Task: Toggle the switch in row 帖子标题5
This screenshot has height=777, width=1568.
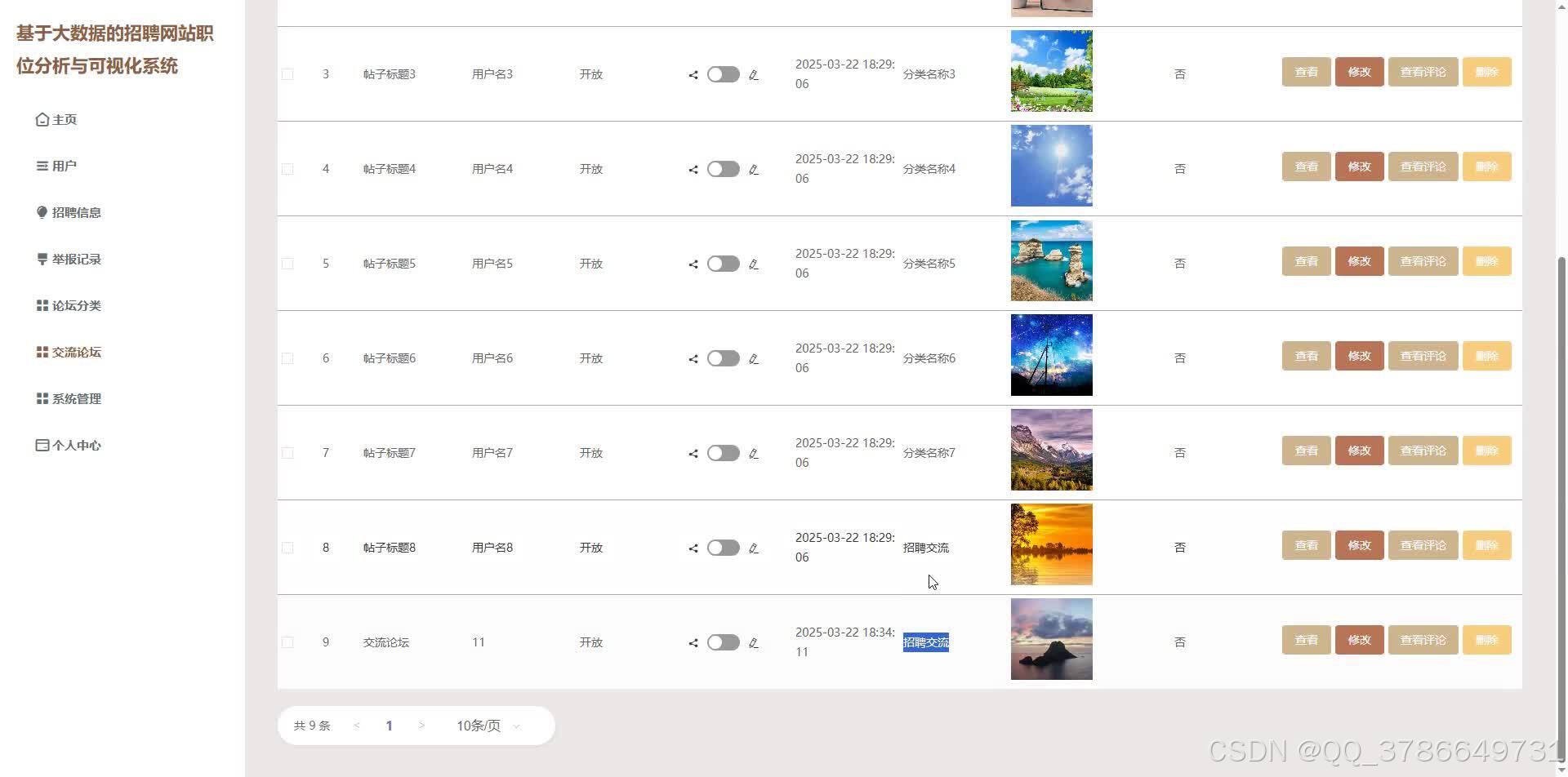Action: pos(724,264)
